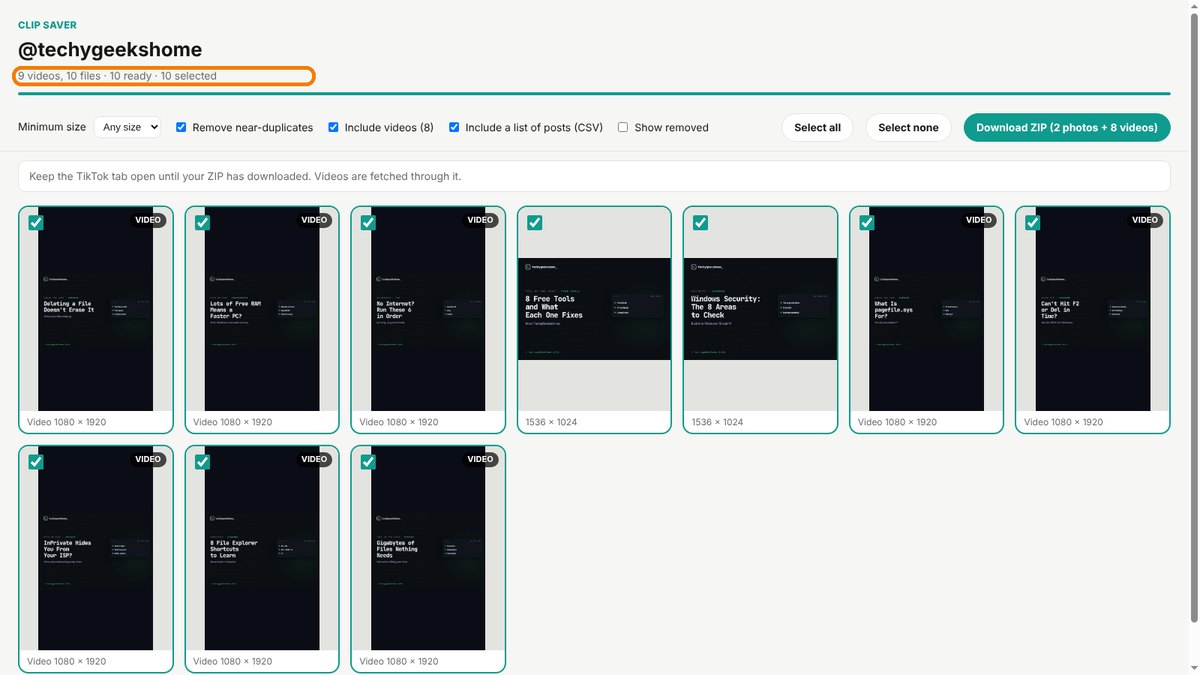
Task: Open the 'Deleting a File Doesn't Erase It' thumbnail
Action: (96, 309)
